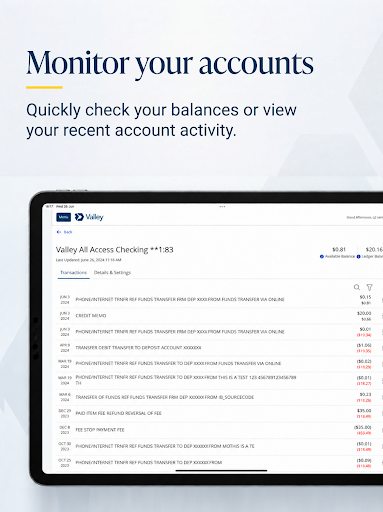The image size is (383, 512).
Task: Click the Valley logo icon
Action: point(79,217)
